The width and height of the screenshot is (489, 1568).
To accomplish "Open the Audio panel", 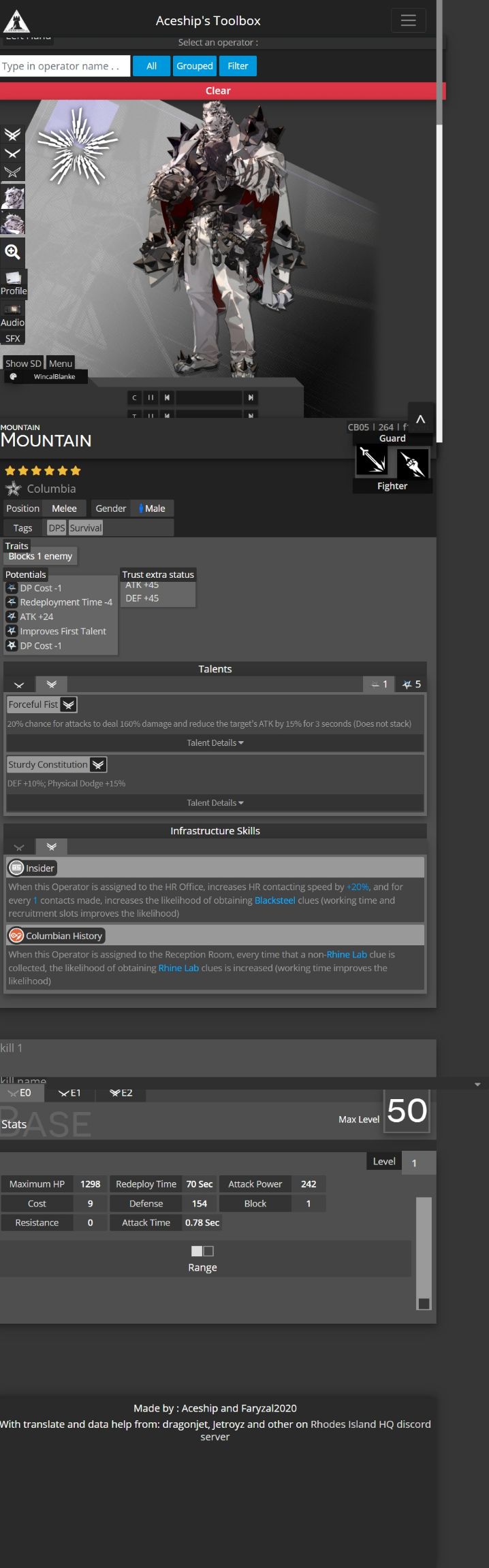I will 12,316.
